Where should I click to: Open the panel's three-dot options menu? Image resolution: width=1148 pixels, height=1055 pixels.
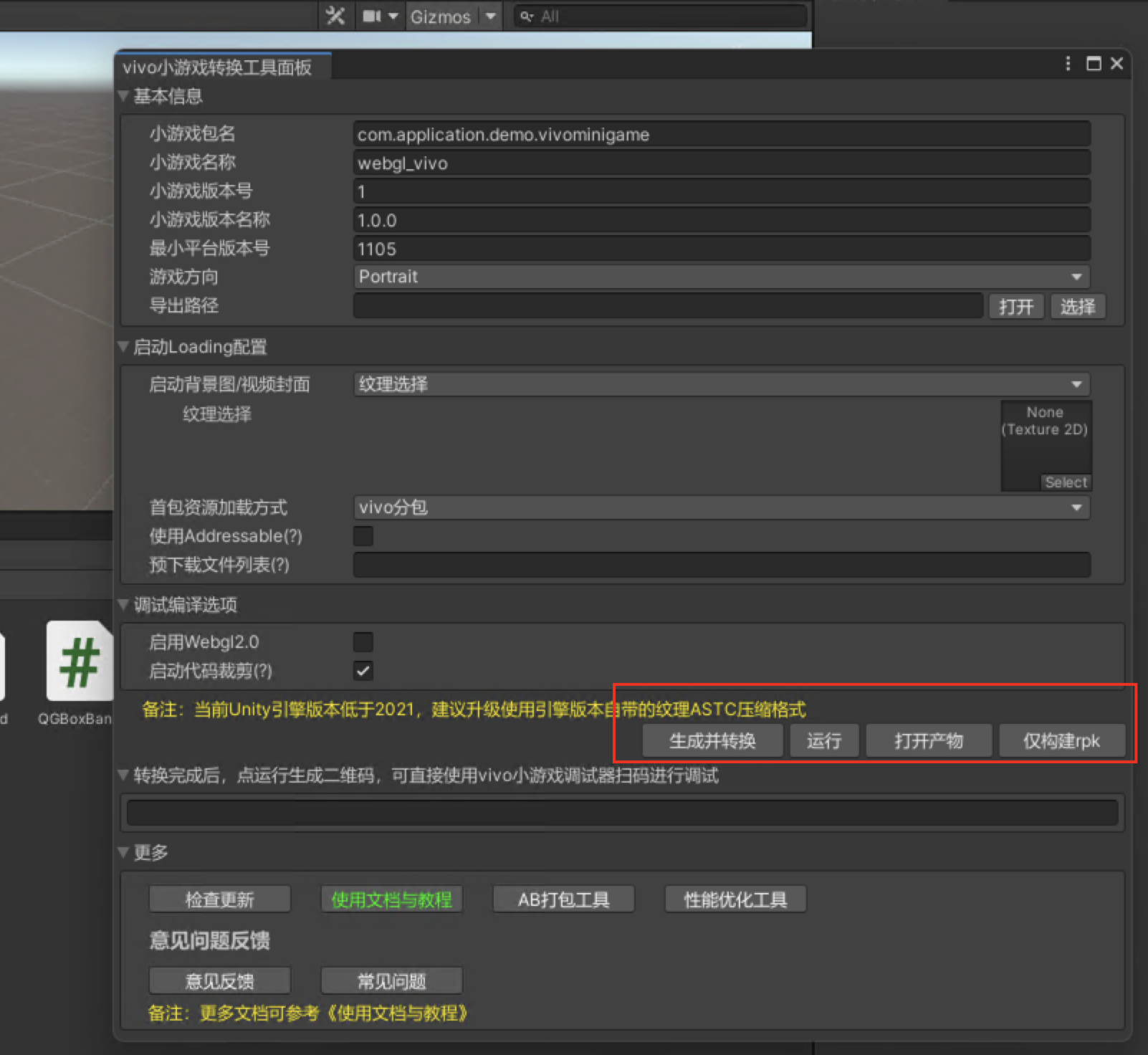[1068, 64]
